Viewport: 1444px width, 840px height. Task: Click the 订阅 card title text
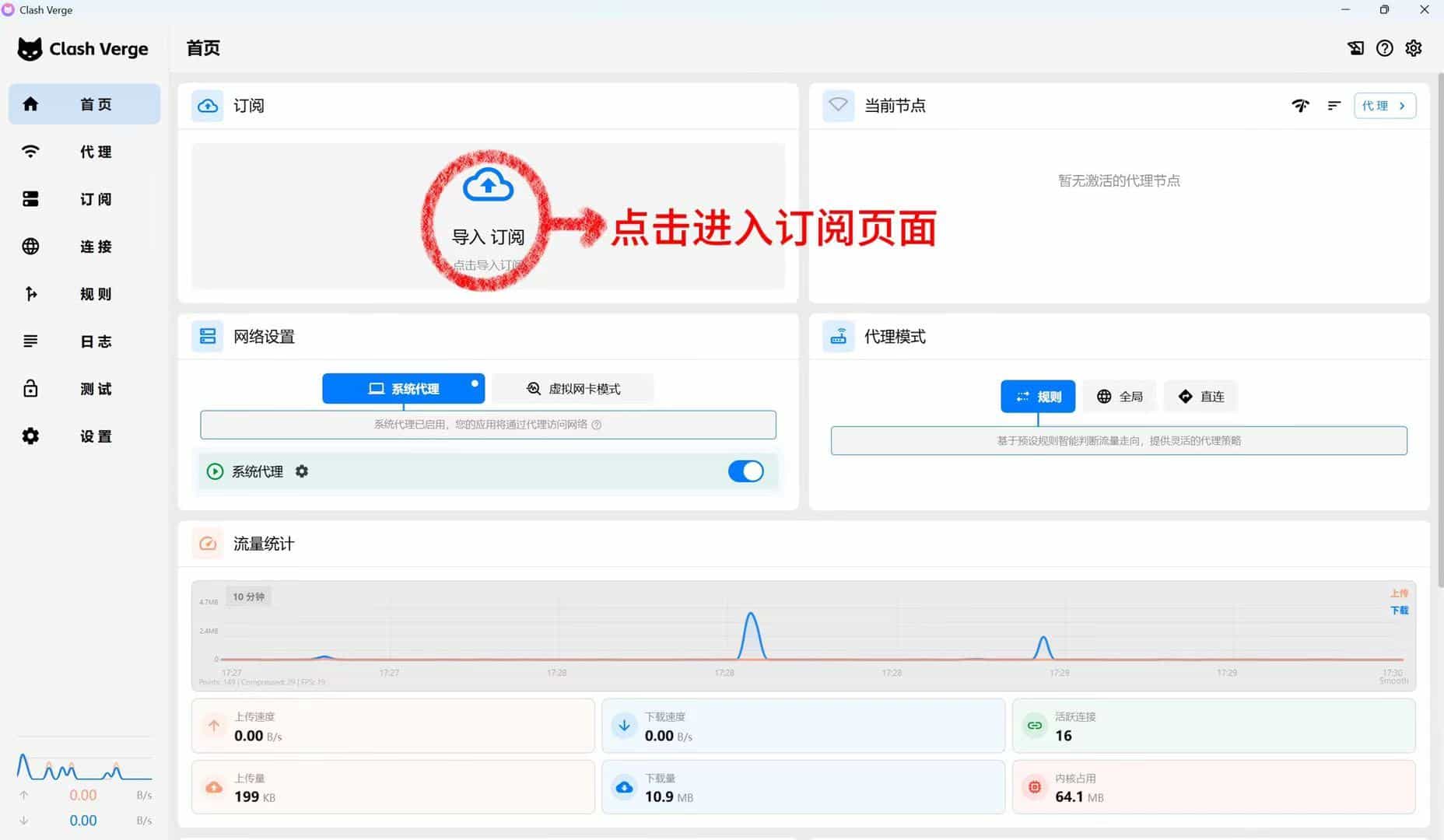point(249,106)
